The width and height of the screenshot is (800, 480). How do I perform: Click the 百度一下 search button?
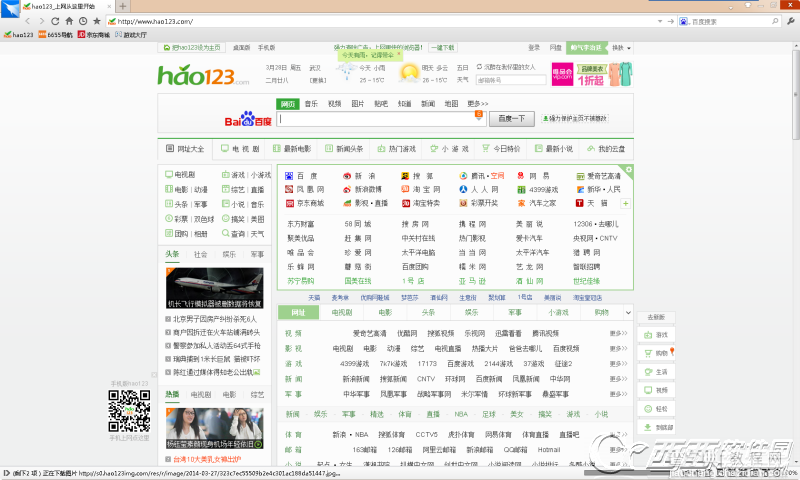512,119
